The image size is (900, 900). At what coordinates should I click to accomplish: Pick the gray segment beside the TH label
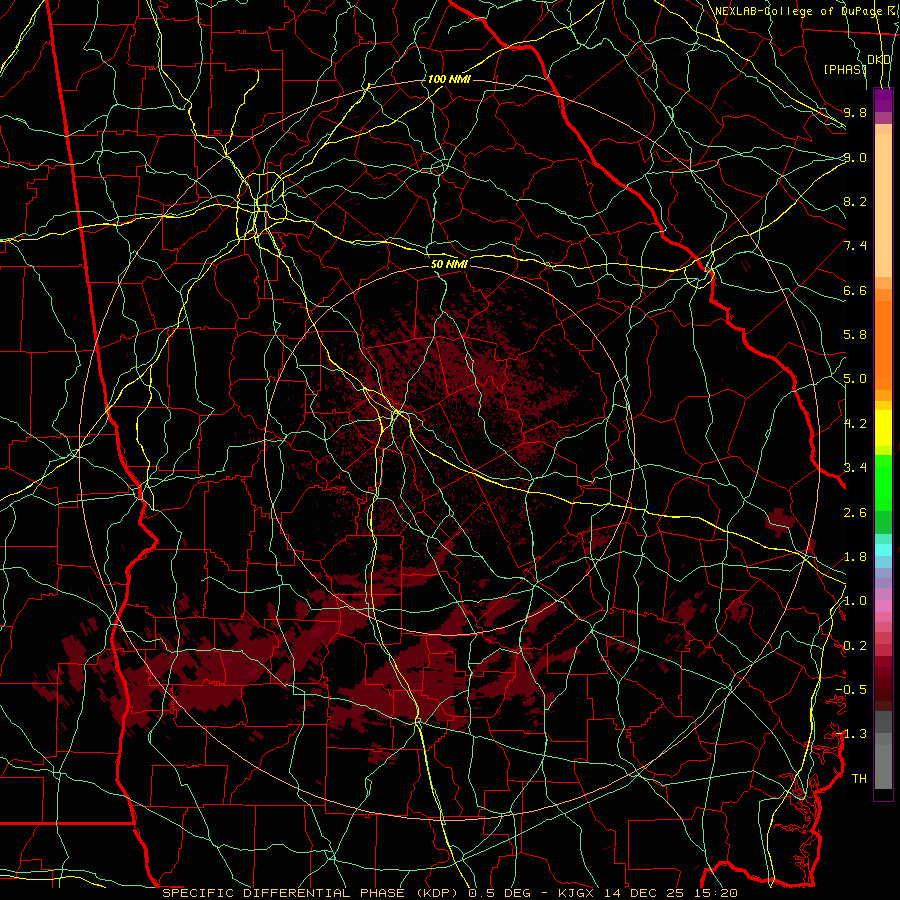tap(883, 769)
